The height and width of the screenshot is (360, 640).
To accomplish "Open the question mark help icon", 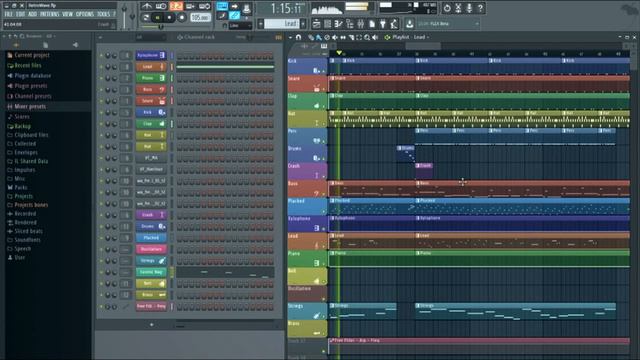I will tap(480, 8).
